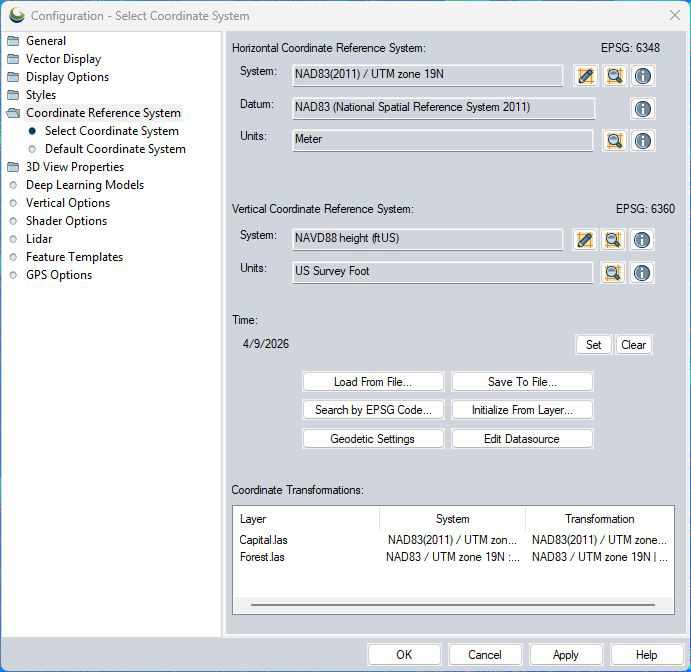Choose the Select Coordinate System item
The width and height of the screenshot is (691, 672).
tap(111, 131)
